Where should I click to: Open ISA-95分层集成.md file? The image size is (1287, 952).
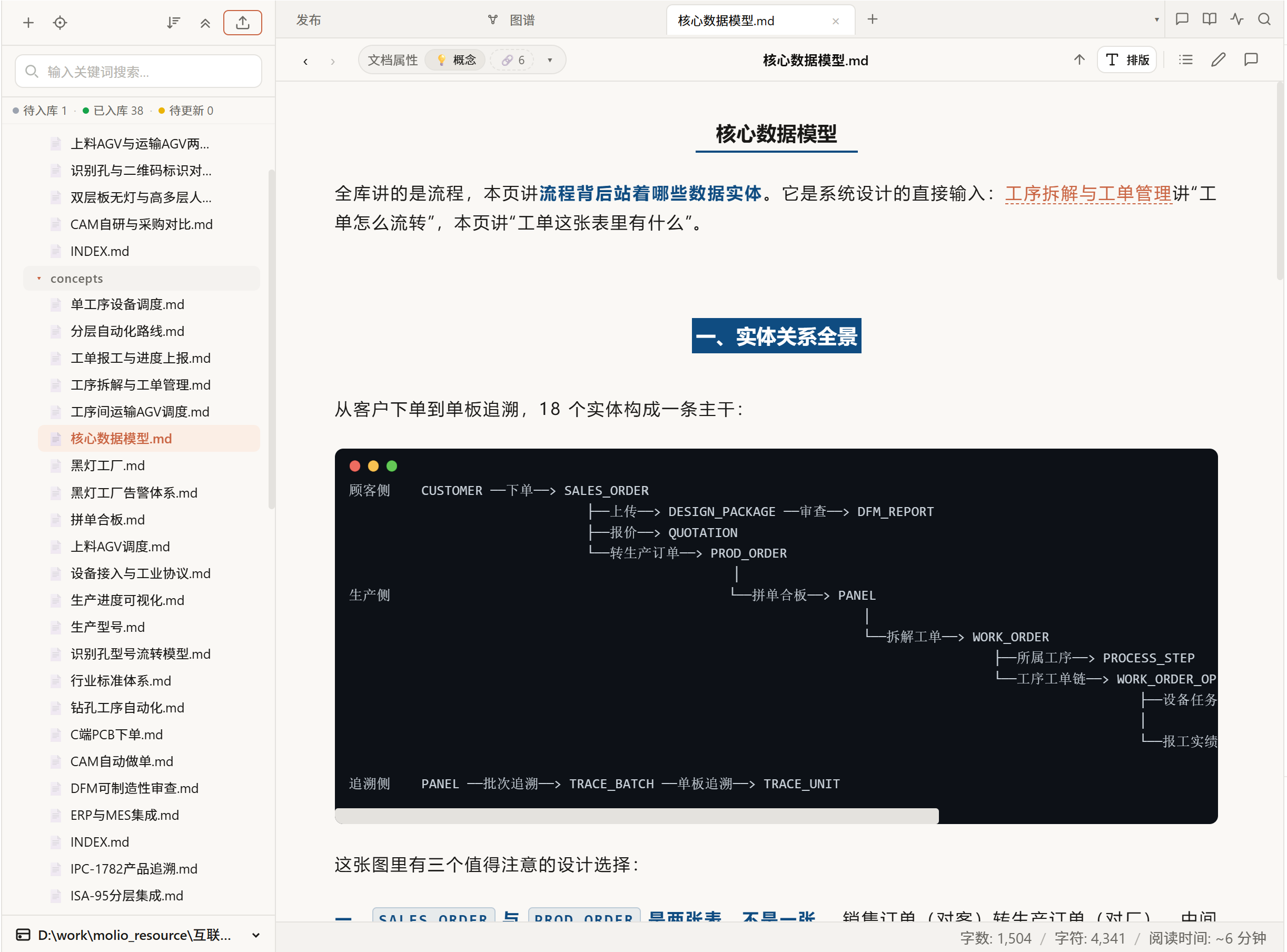click(x=149, y=896)
